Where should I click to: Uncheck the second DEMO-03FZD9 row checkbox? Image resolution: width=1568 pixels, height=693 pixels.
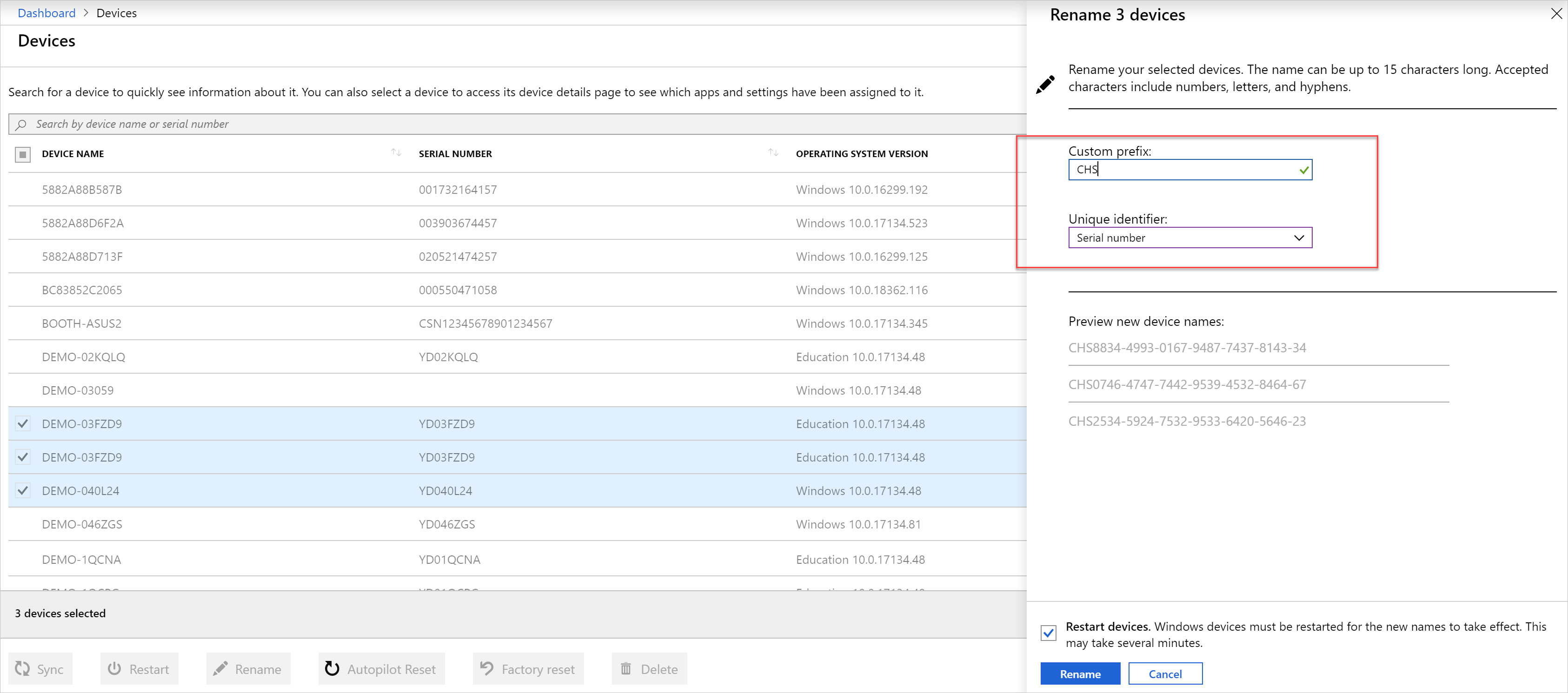point(22,457)
